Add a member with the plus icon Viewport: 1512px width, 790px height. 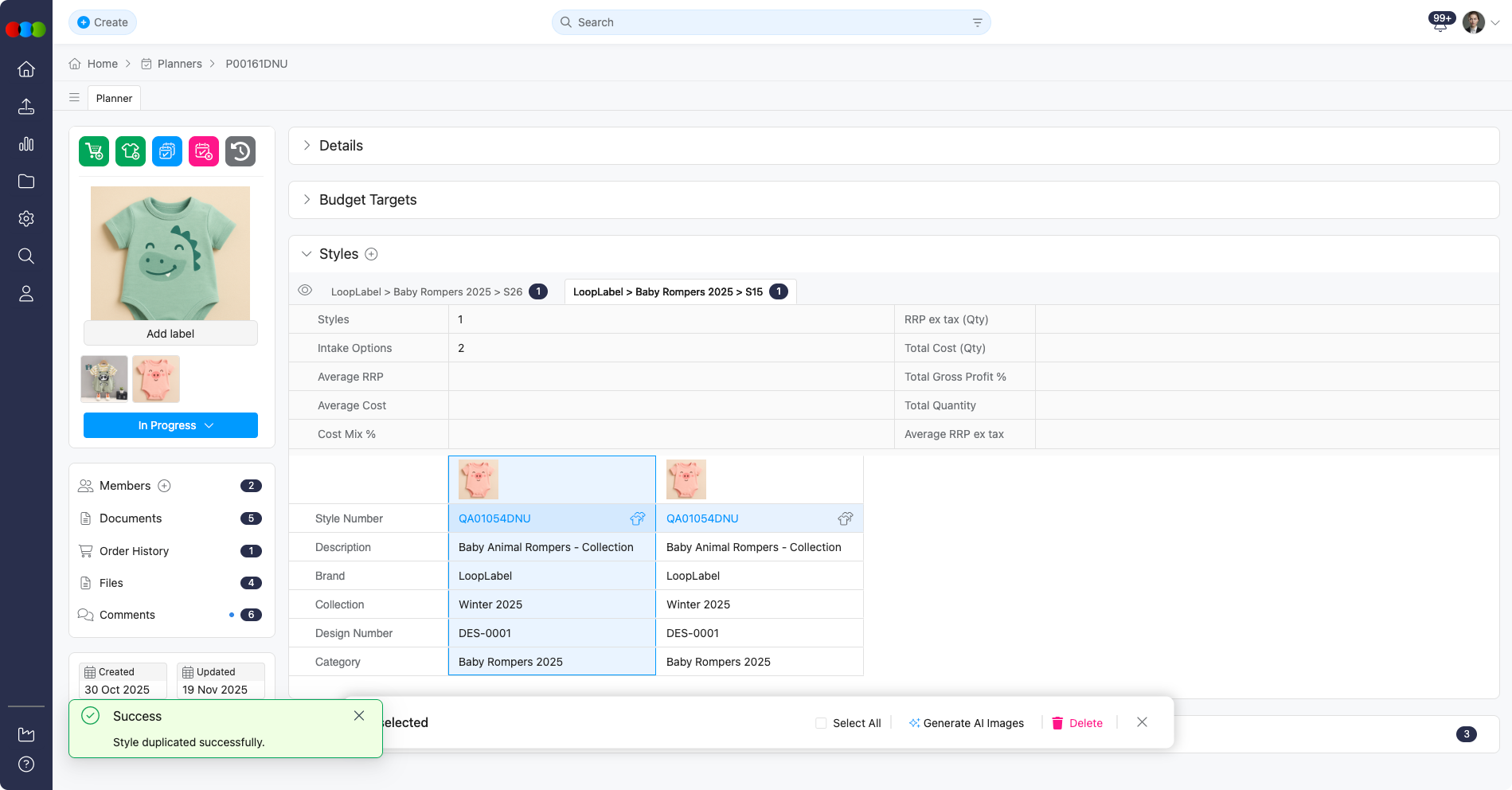[165, 486]
